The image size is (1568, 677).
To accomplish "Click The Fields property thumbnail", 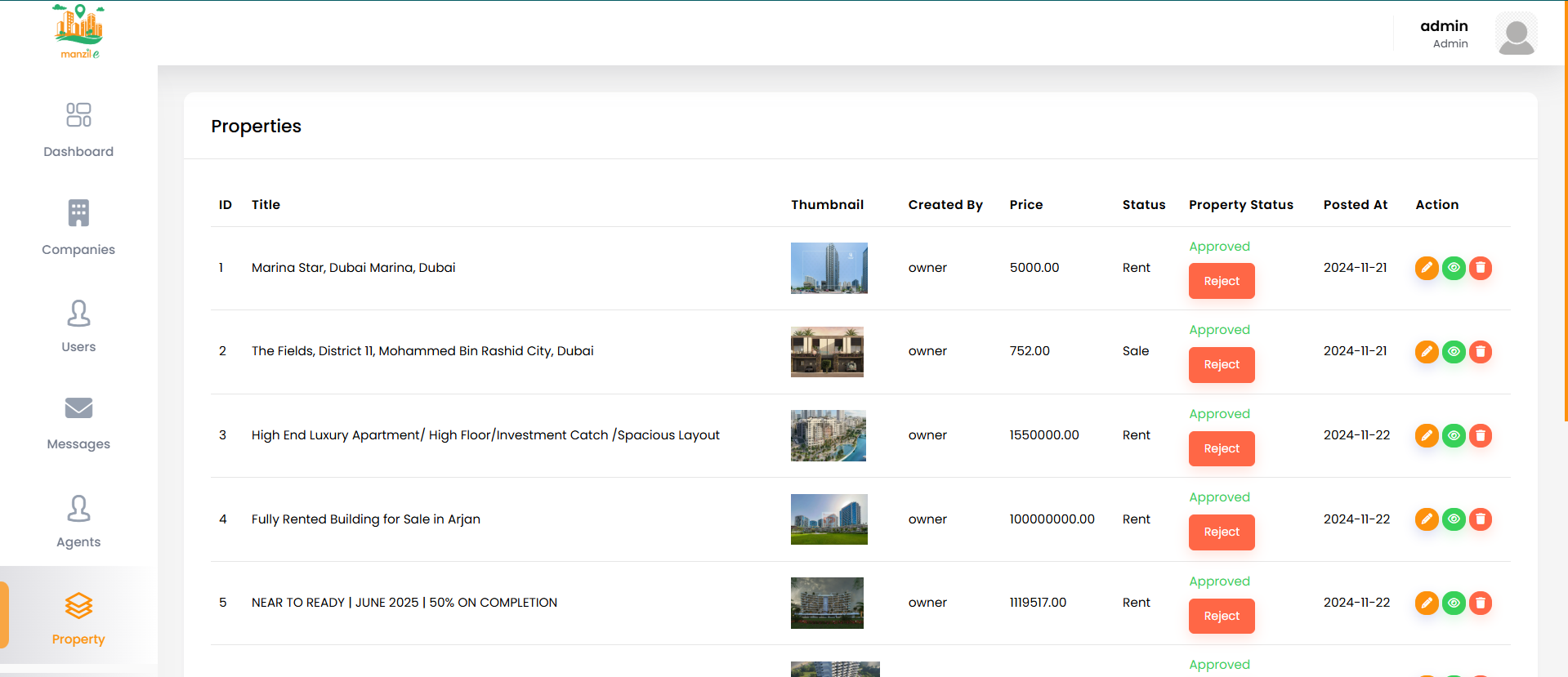I will pyautogui.click(x=827, y=352).
